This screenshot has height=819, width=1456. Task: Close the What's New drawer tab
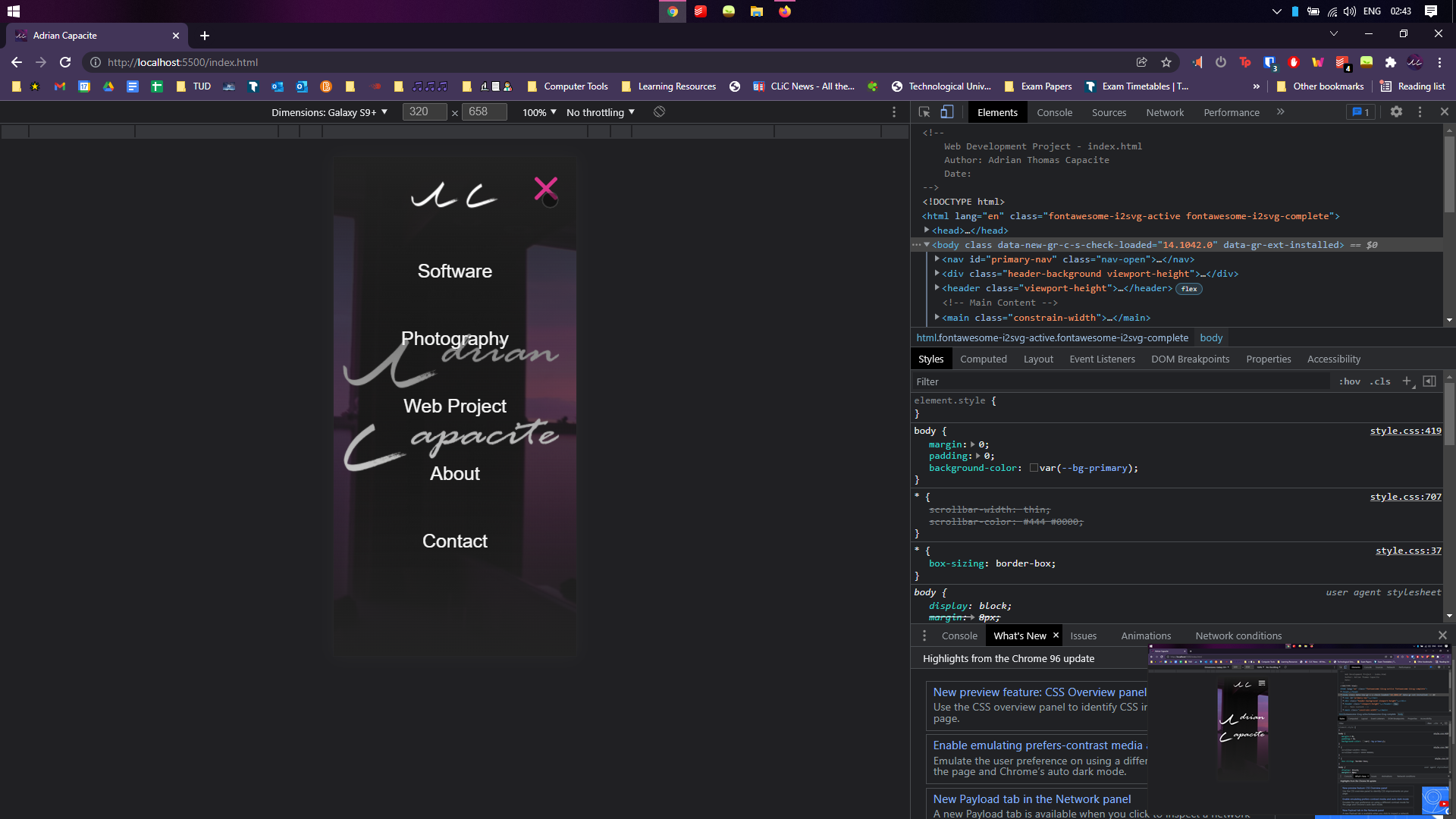[x=1056, y=635]
